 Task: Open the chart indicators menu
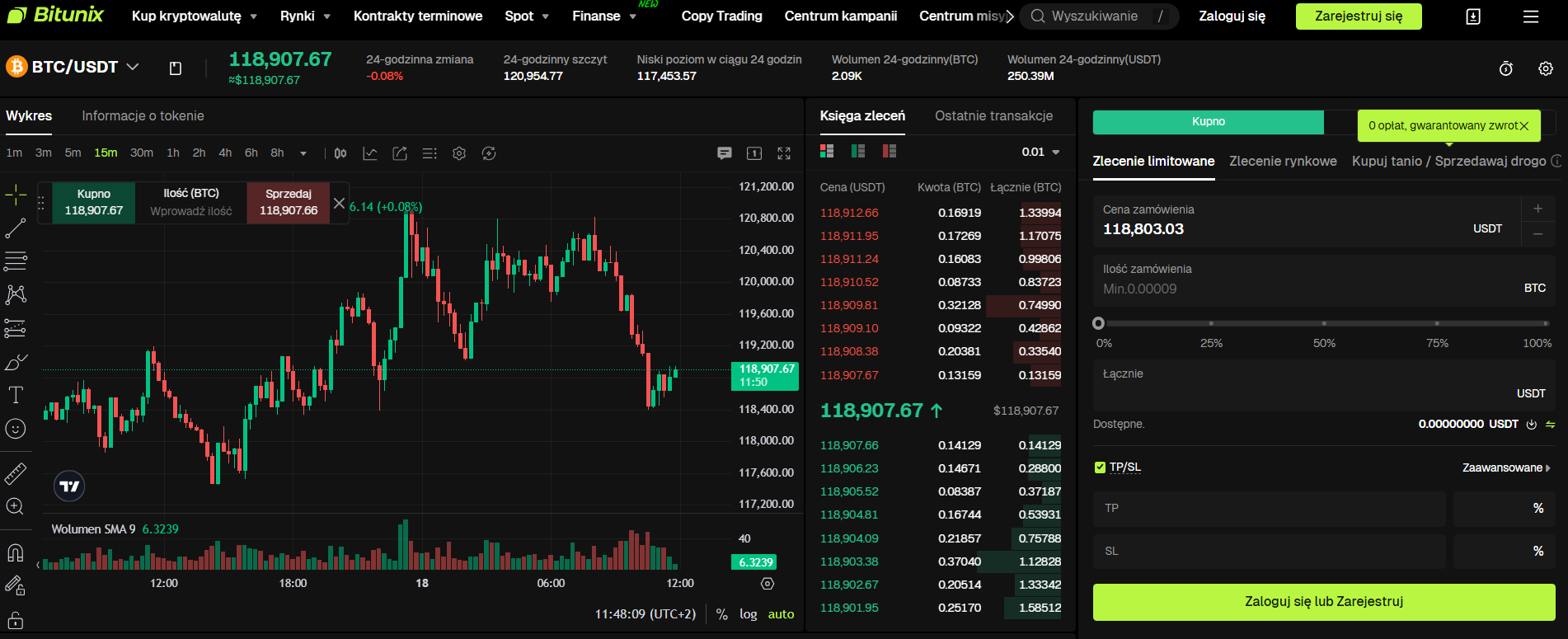[370, 153]
